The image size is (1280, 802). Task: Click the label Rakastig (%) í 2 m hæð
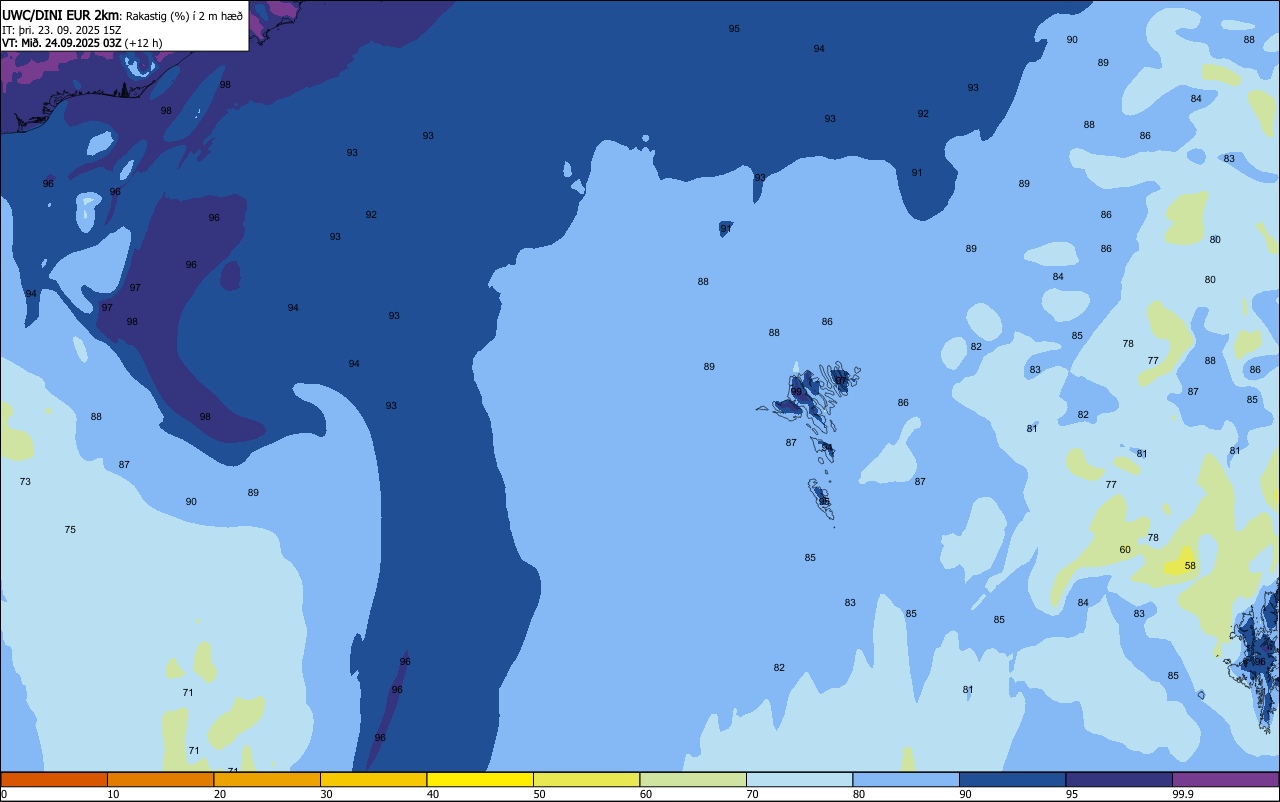click(184, 16)
